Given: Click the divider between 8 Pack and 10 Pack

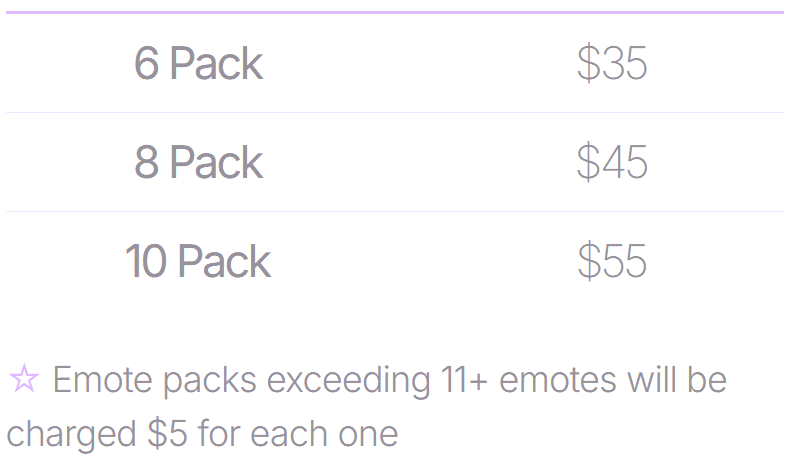Looking at the screenshot, I should click(x=395, y=211).
